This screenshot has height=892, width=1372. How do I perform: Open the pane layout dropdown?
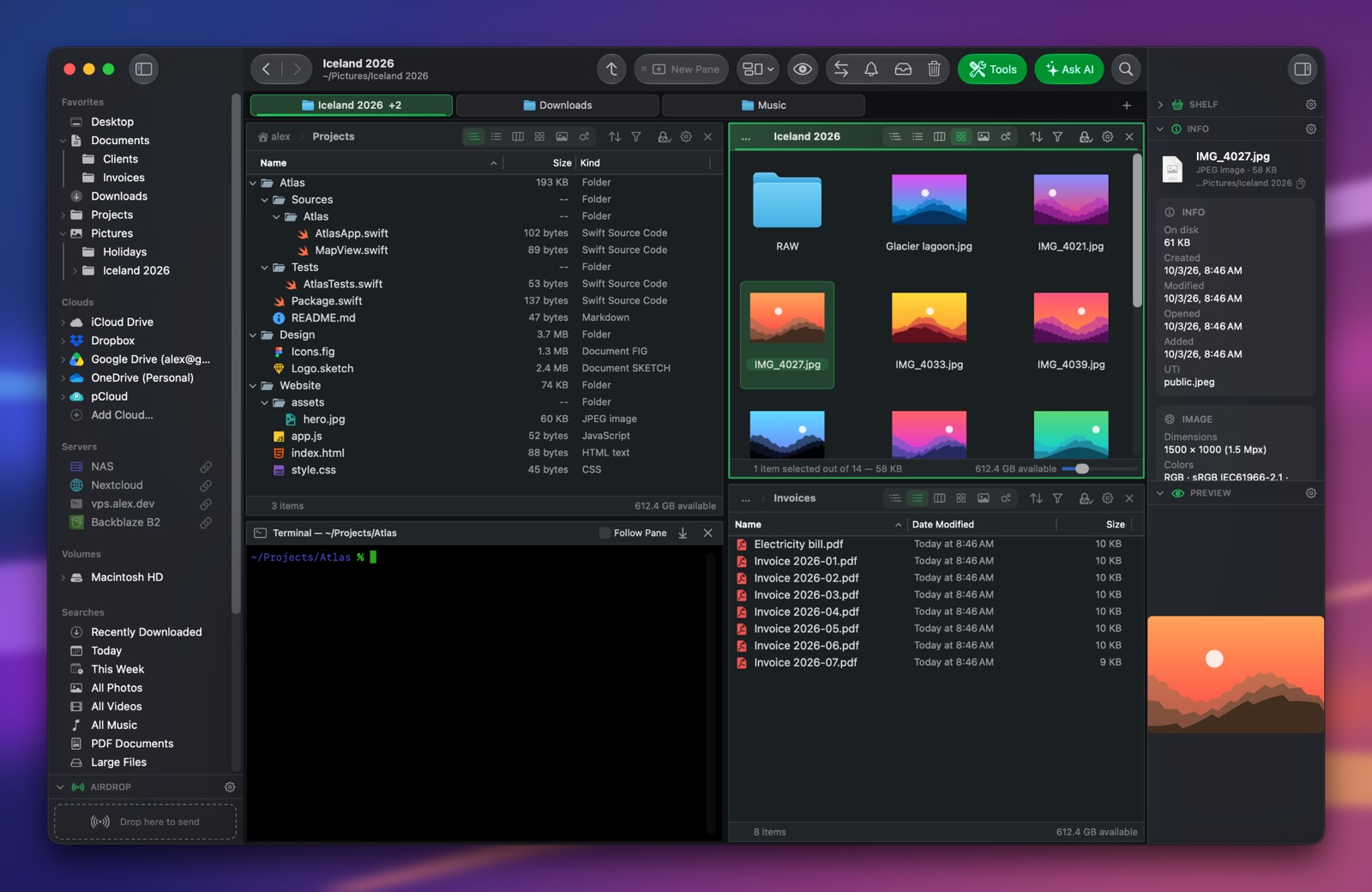[x=758, y=69]
